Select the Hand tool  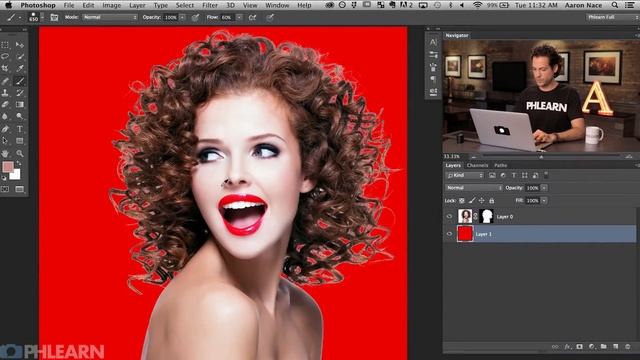tap(5, 153)
